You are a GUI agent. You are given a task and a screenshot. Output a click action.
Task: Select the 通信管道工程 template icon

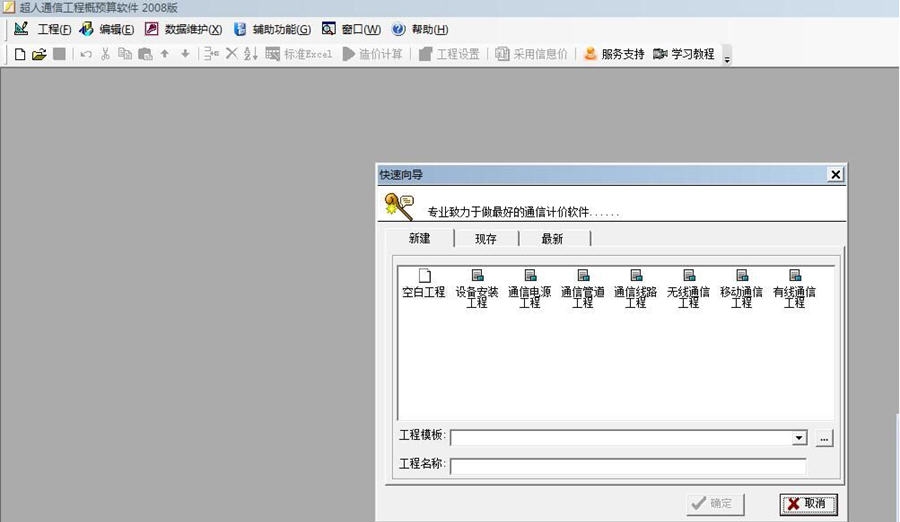(x=583, y=289)
